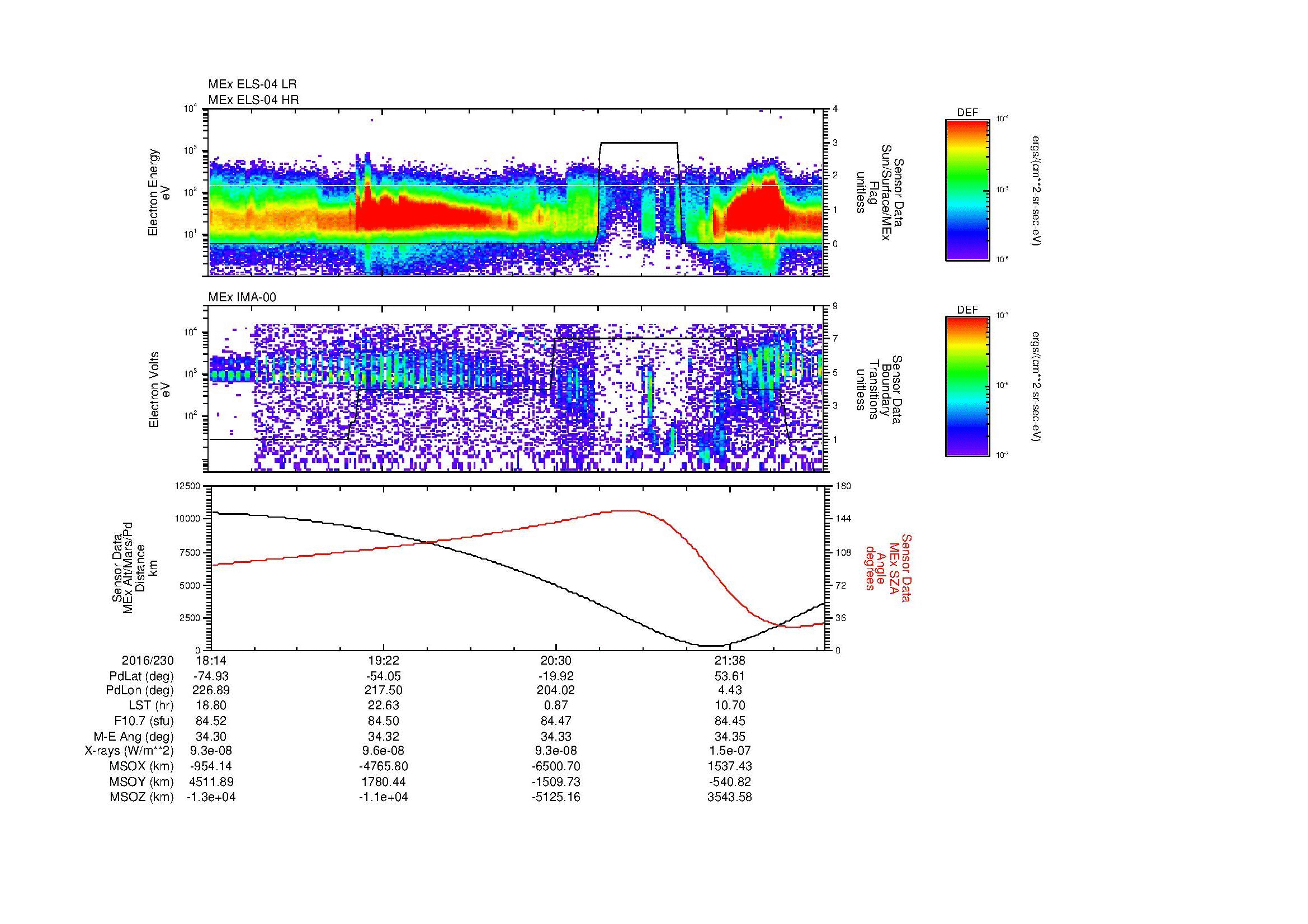1308x924 pixels.
Task: Click the 'MSOX (km)' row label
Action: [141, 766]
